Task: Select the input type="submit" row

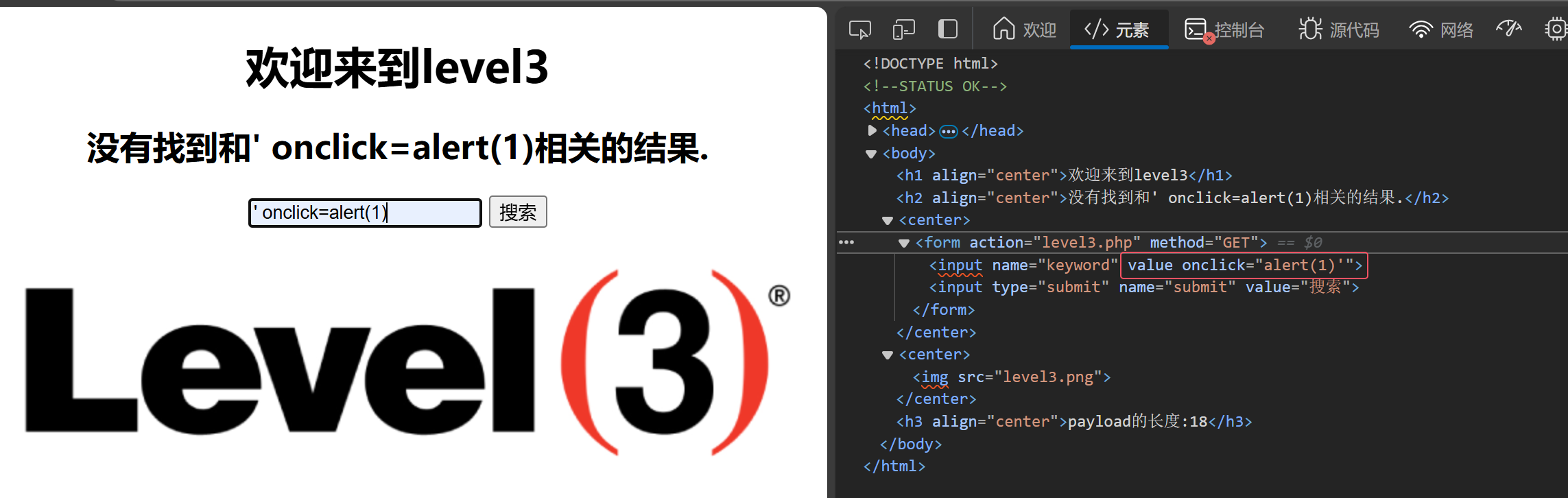Action: (1143, 287)
